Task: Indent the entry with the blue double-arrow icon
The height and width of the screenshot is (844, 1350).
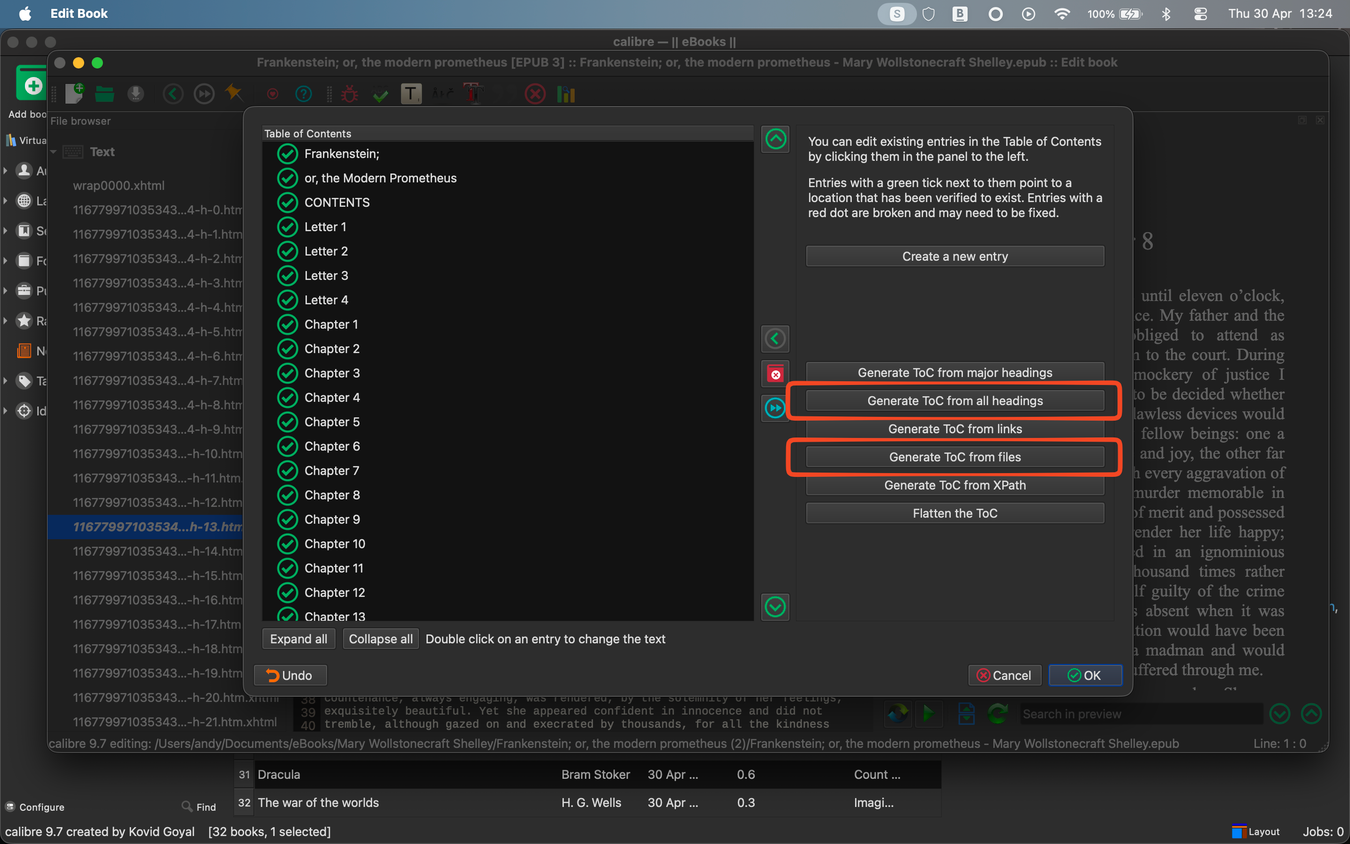Action: click(775, 408)
